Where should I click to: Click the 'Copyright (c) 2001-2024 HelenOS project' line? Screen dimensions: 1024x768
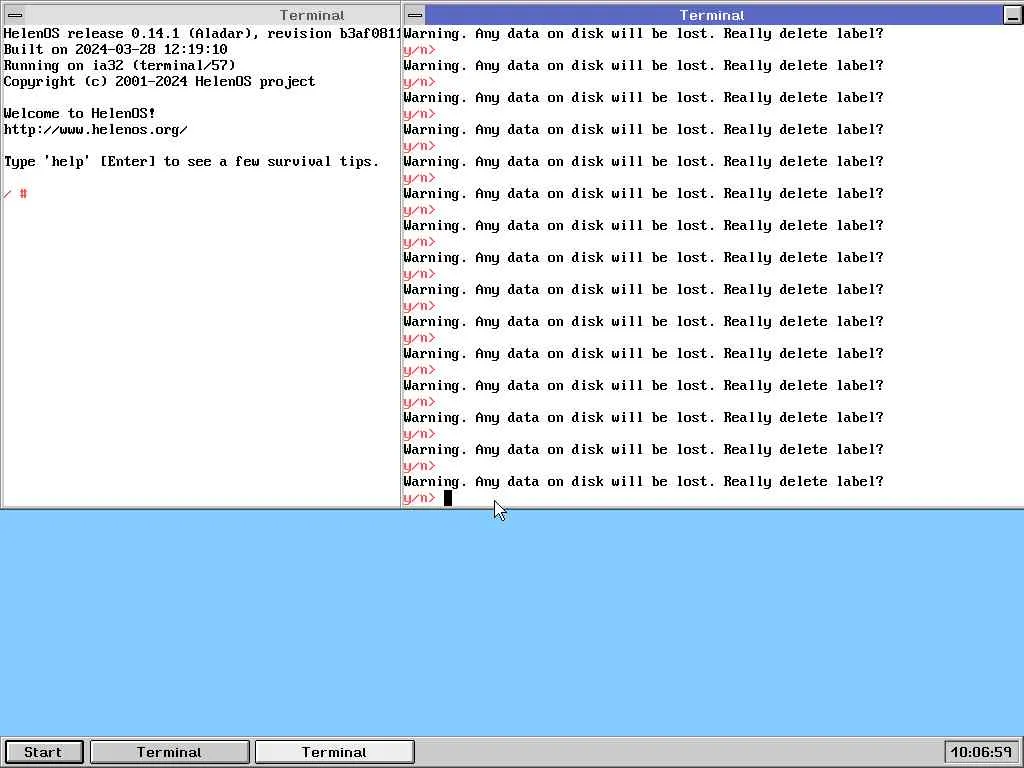coord(159,81)
